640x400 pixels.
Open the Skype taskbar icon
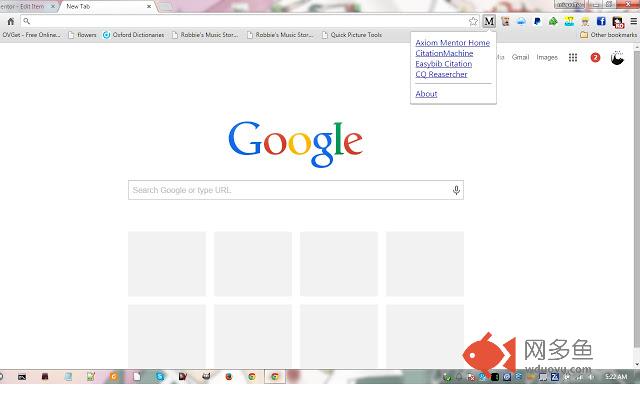pos(160,376)
